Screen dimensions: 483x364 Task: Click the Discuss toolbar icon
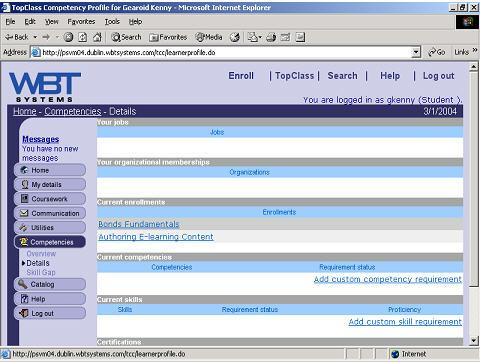pos(300,37)
